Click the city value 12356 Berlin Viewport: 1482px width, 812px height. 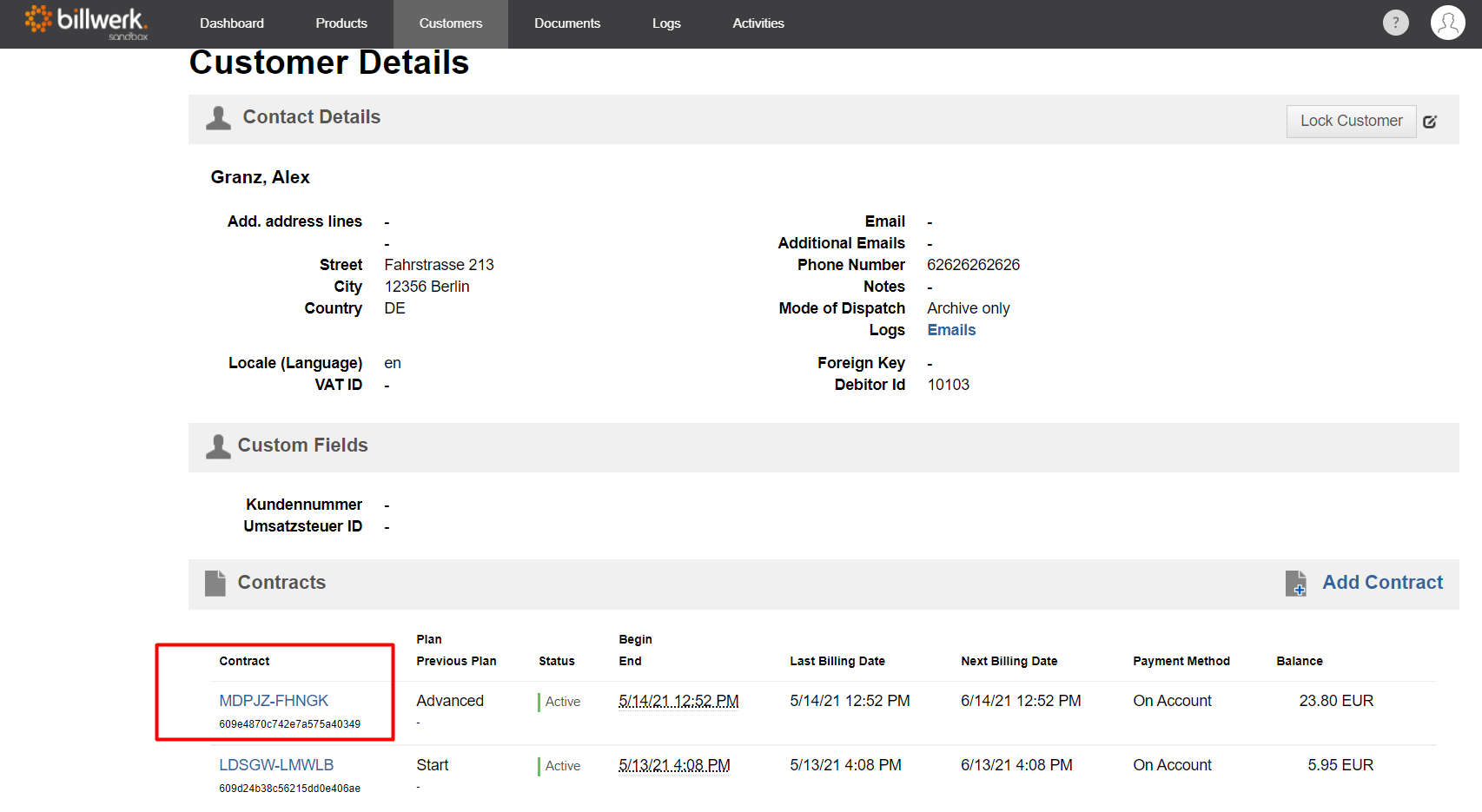point(427,287)
